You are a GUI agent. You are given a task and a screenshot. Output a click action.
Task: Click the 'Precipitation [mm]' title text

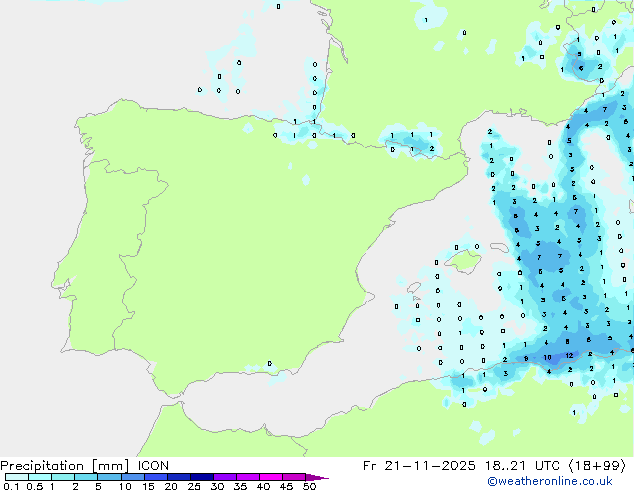click(x=64, y=466)
